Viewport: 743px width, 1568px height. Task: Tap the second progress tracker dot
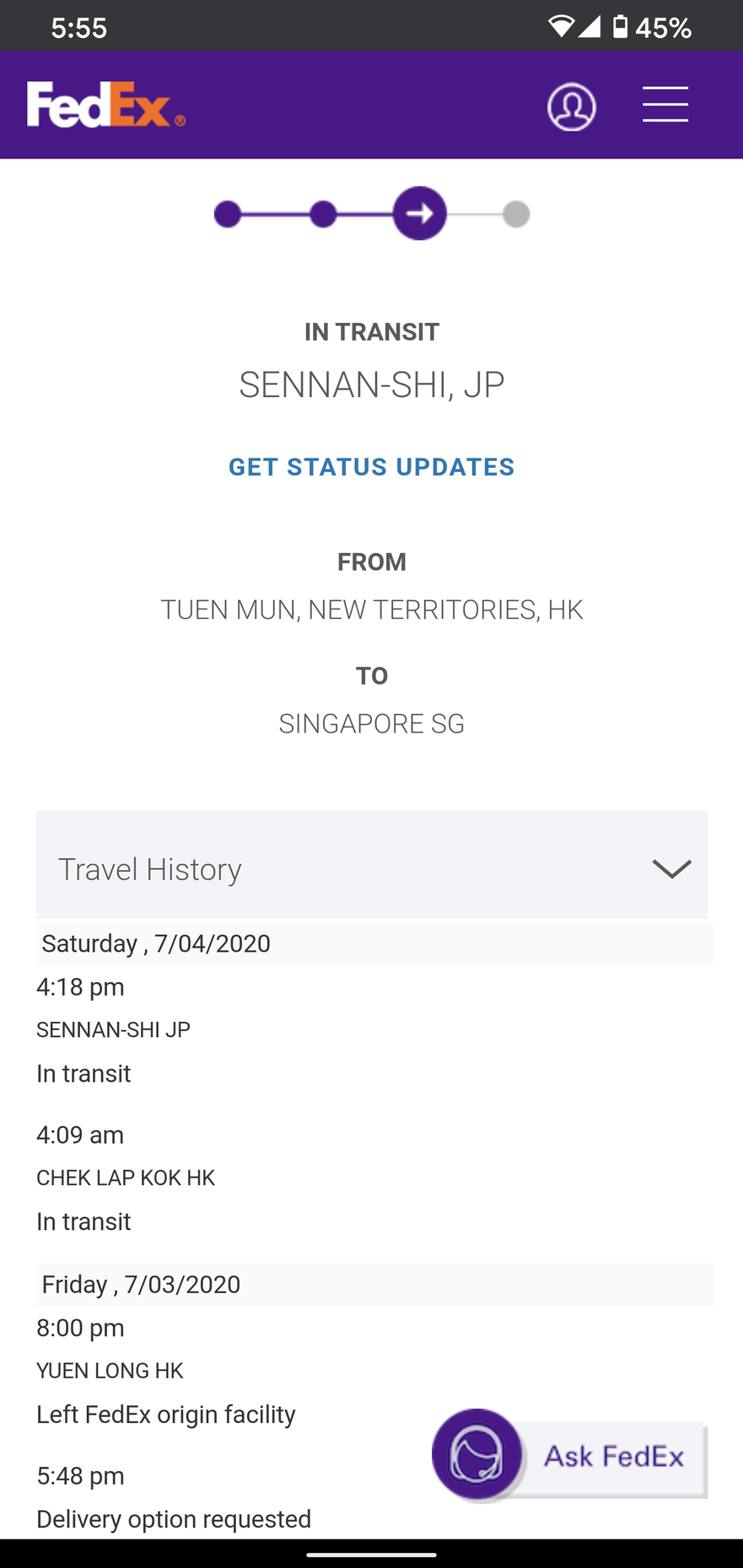point(323,214)
